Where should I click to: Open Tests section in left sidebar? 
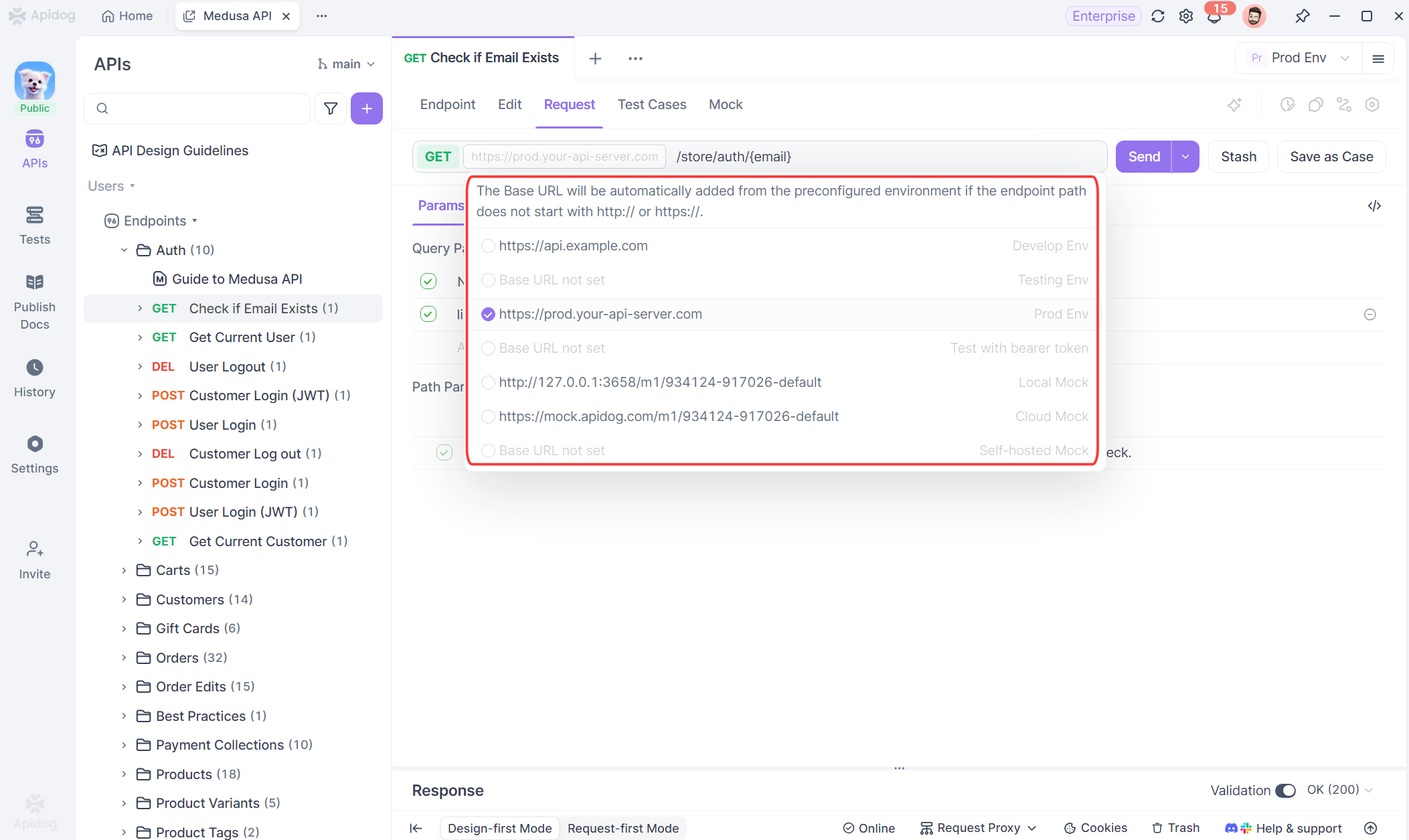pyautogui.click(x=34, y=226)
